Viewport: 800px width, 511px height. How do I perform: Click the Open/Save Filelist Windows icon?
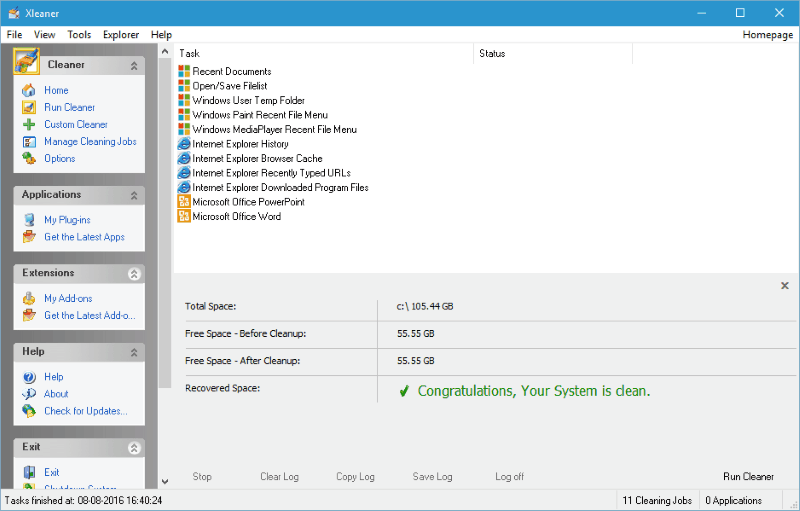tap(184, 86)
